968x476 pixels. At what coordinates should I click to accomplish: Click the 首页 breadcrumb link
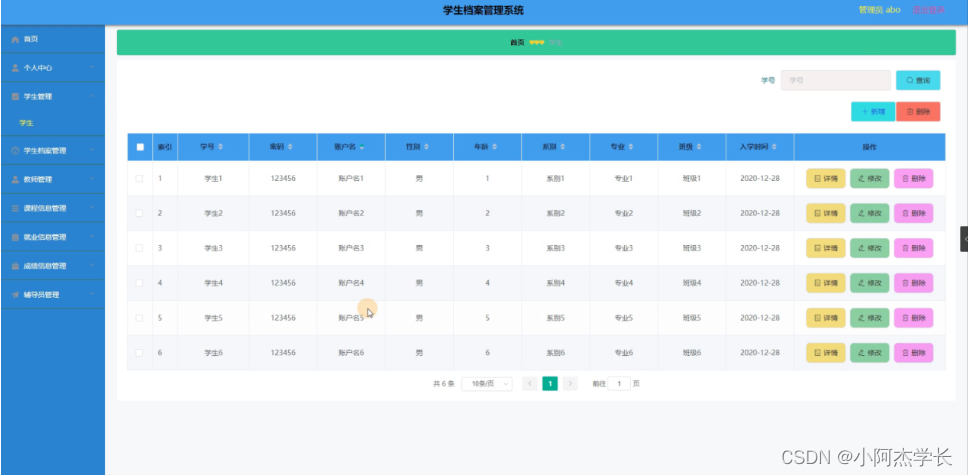[x=517, y=43]
